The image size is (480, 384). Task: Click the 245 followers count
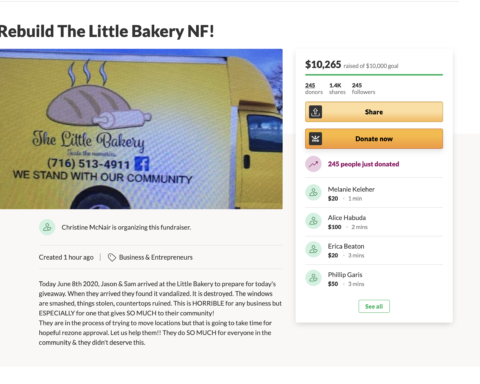coord(363,89)
